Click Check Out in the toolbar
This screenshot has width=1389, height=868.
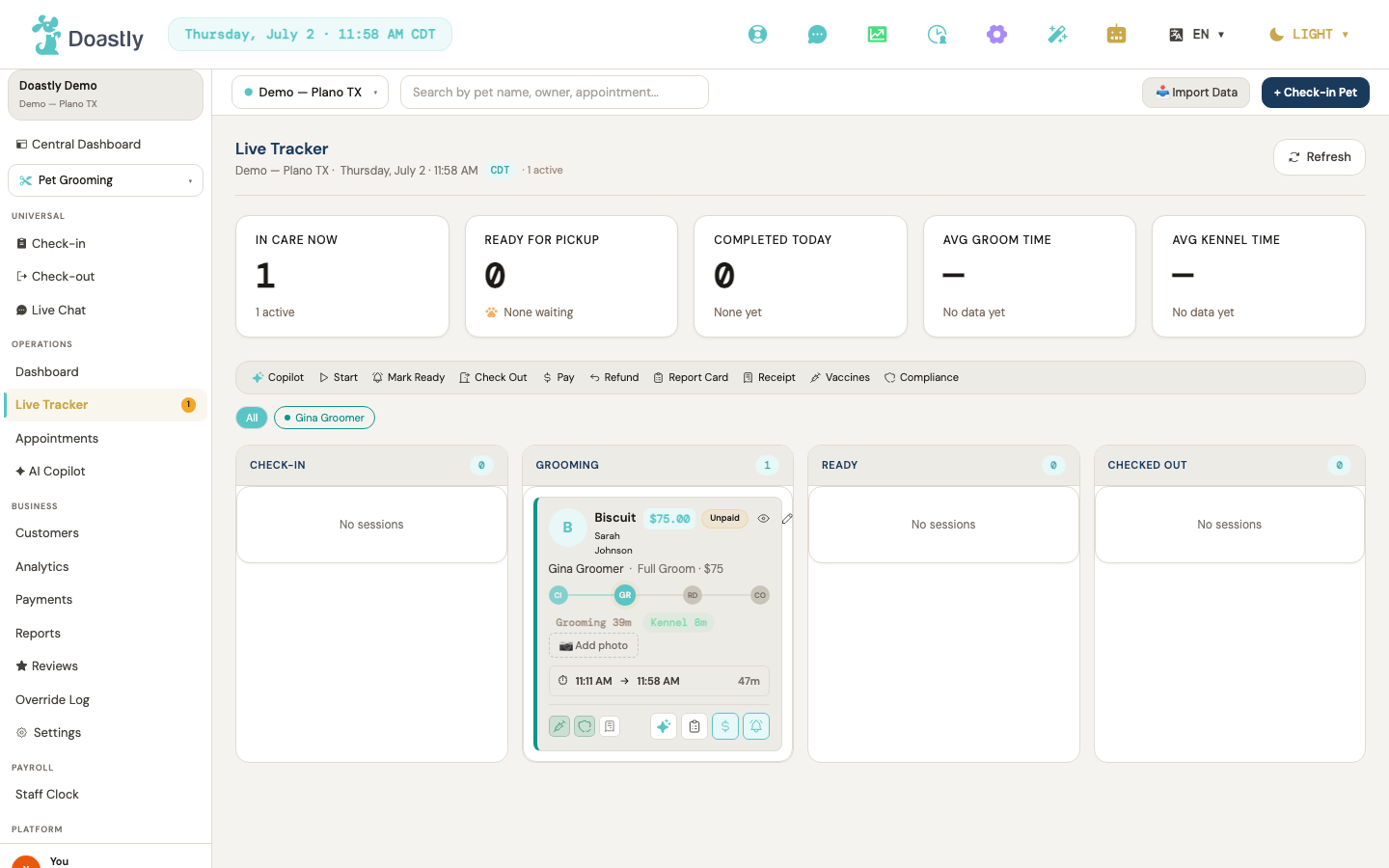coord(493,378)
